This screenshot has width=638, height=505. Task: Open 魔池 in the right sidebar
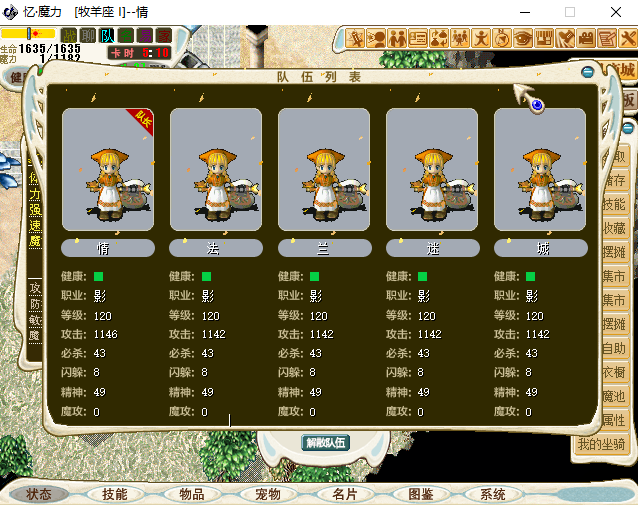pos(614,397)
